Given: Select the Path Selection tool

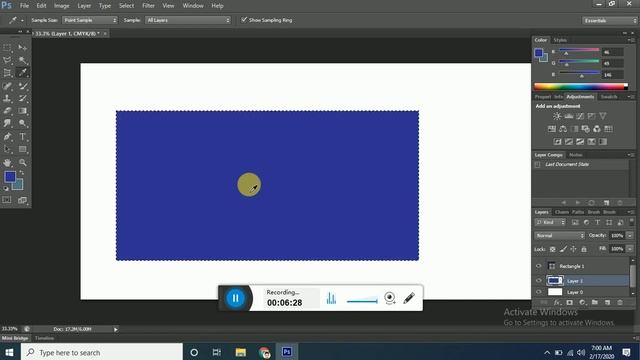Looking at the screenshot, I should (7, 149).
